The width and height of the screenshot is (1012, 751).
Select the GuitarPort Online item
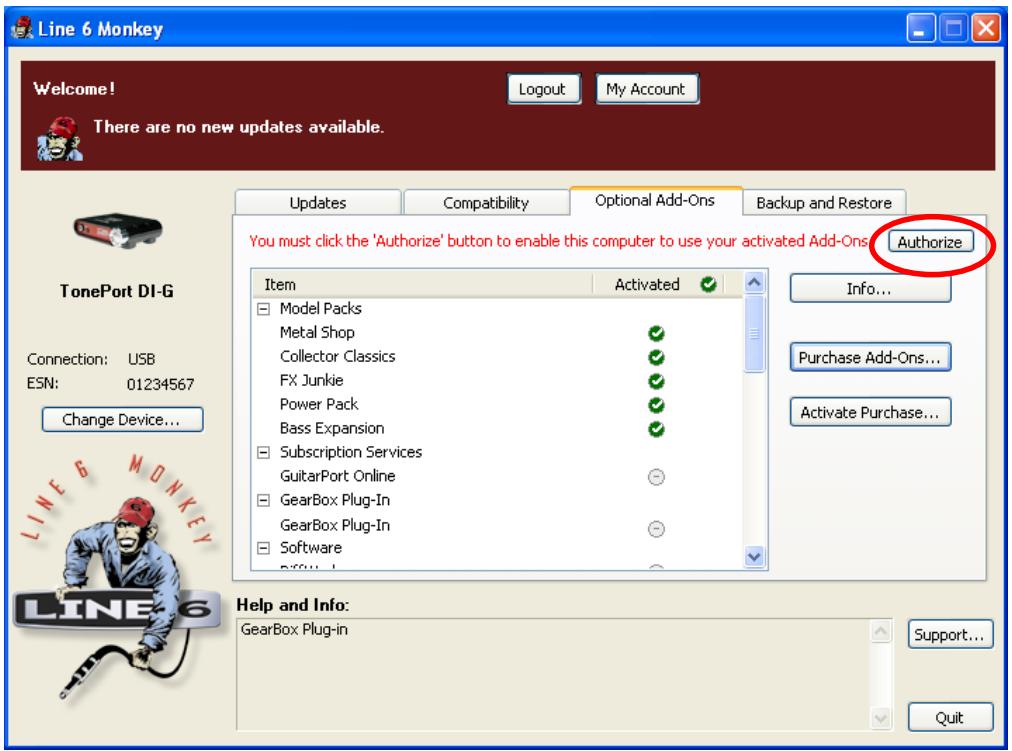pyautogui.click(x=338, y=476)
